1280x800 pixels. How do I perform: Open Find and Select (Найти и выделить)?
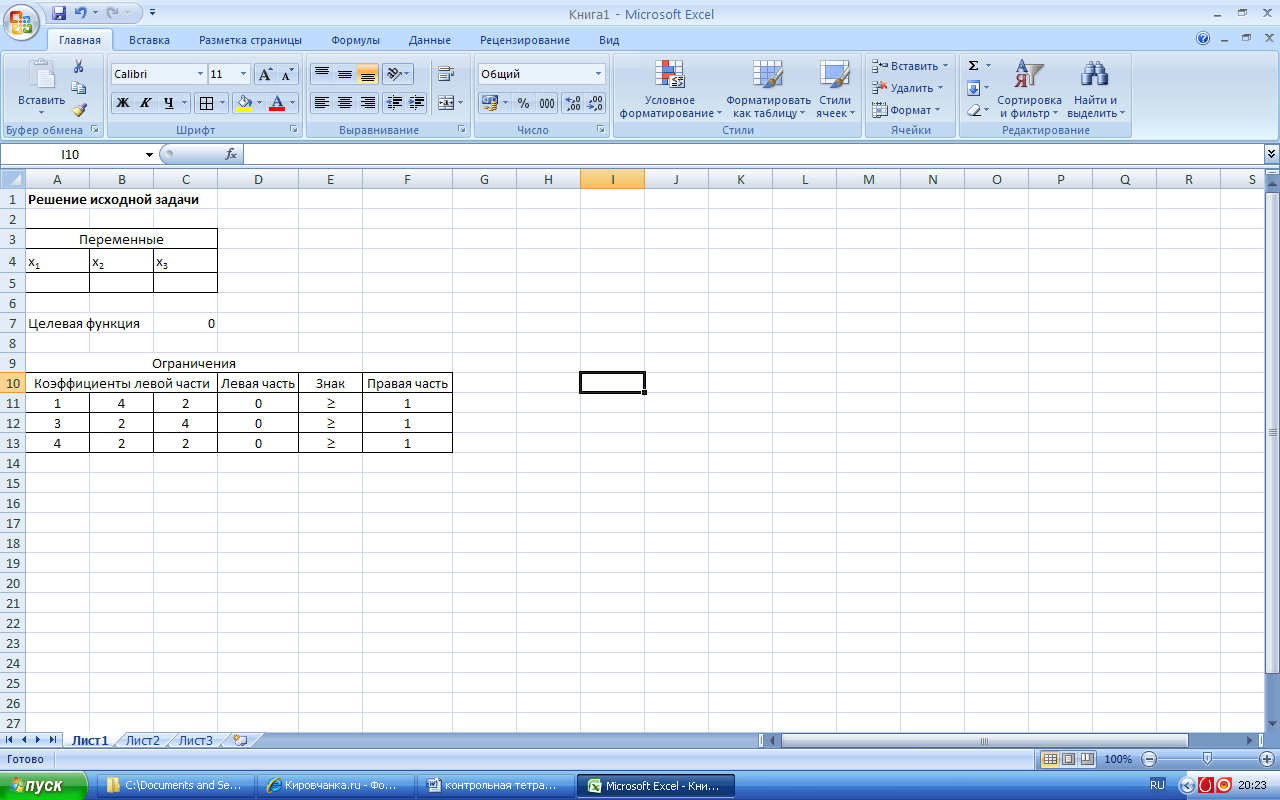[x=1096, y=89]
